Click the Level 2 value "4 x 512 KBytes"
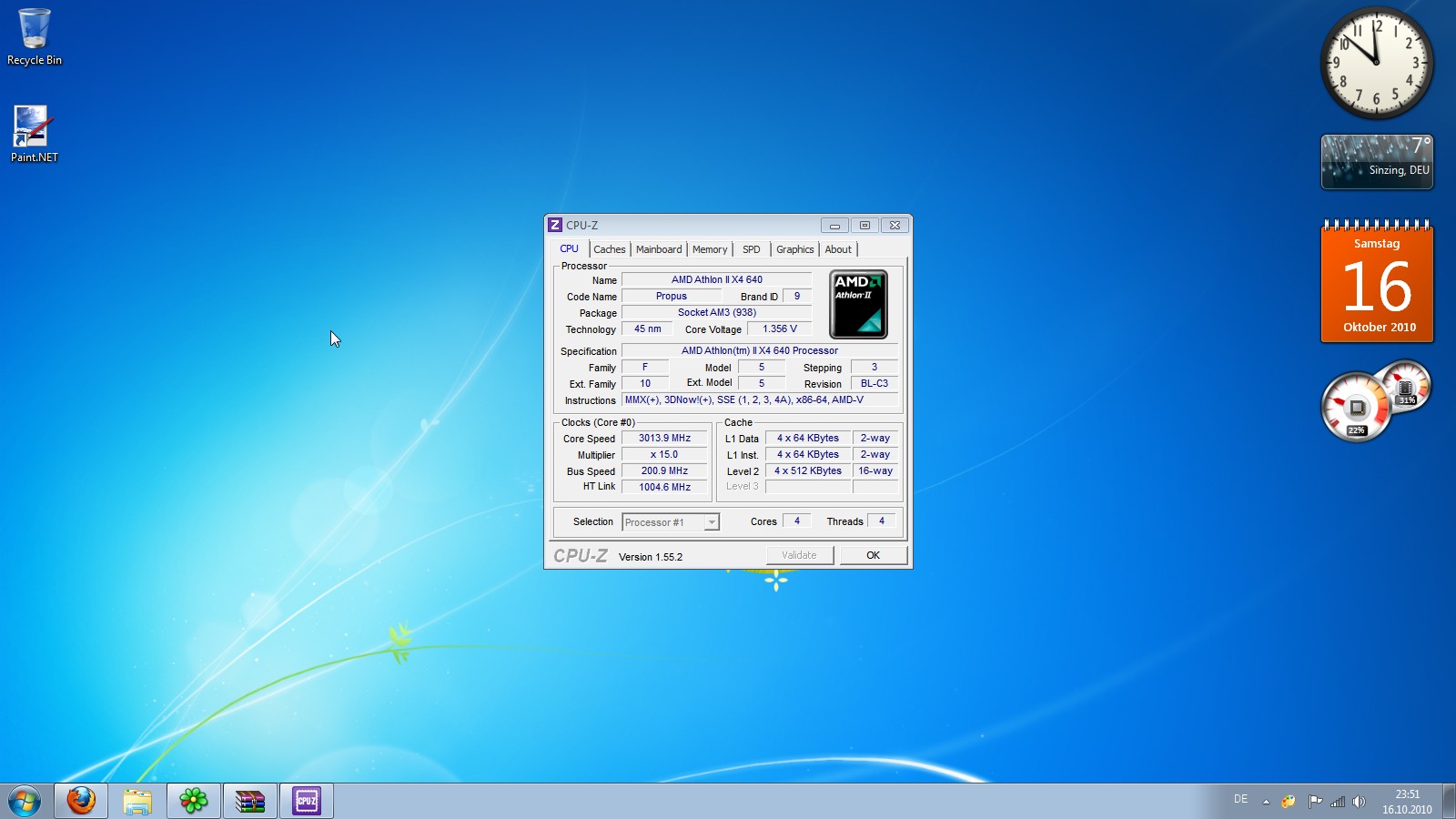 tap(808, 470)
